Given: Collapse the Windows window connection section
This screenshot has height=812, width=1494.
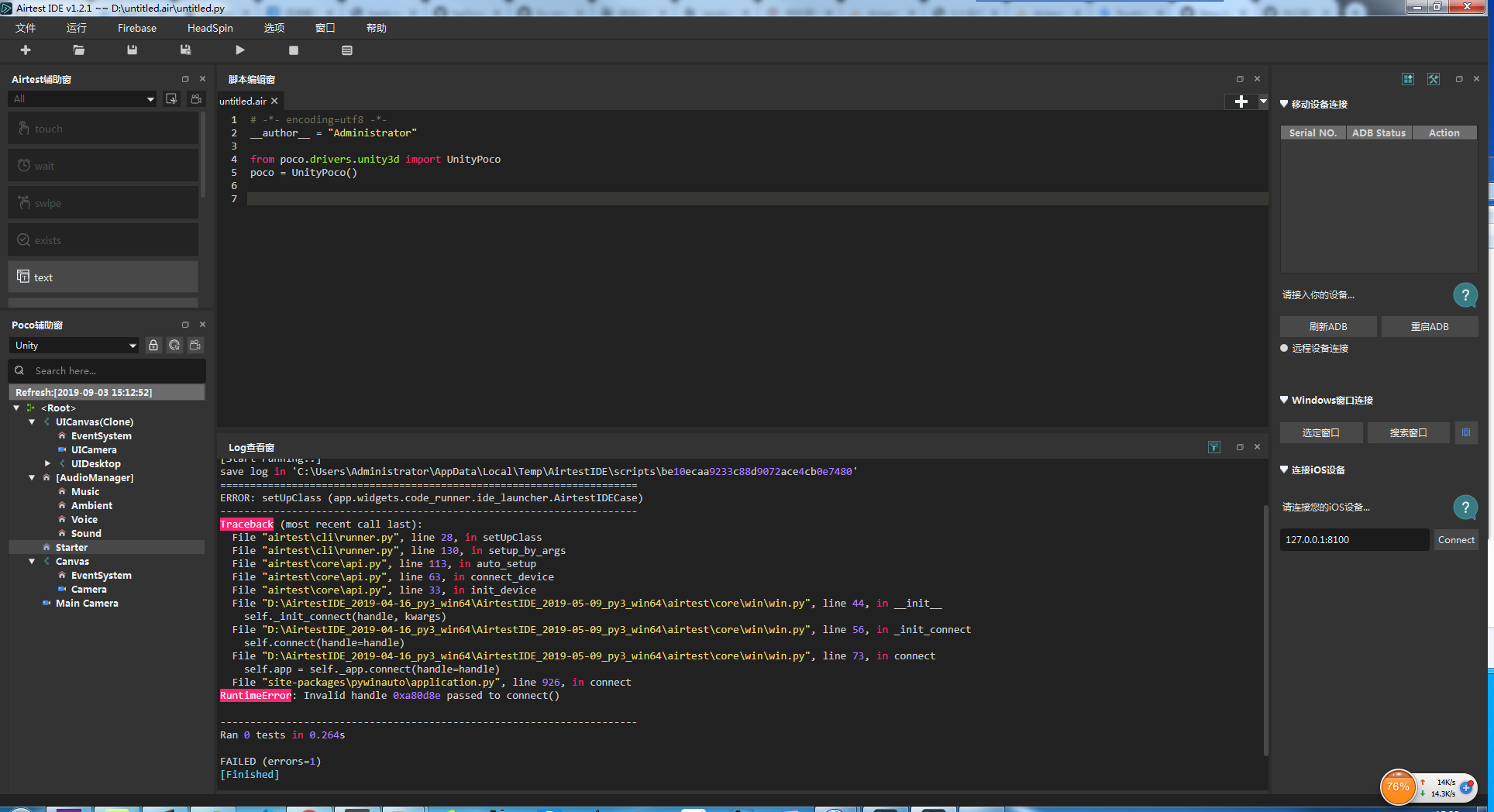Looking at the screenshot, I should pos(1284,400).
